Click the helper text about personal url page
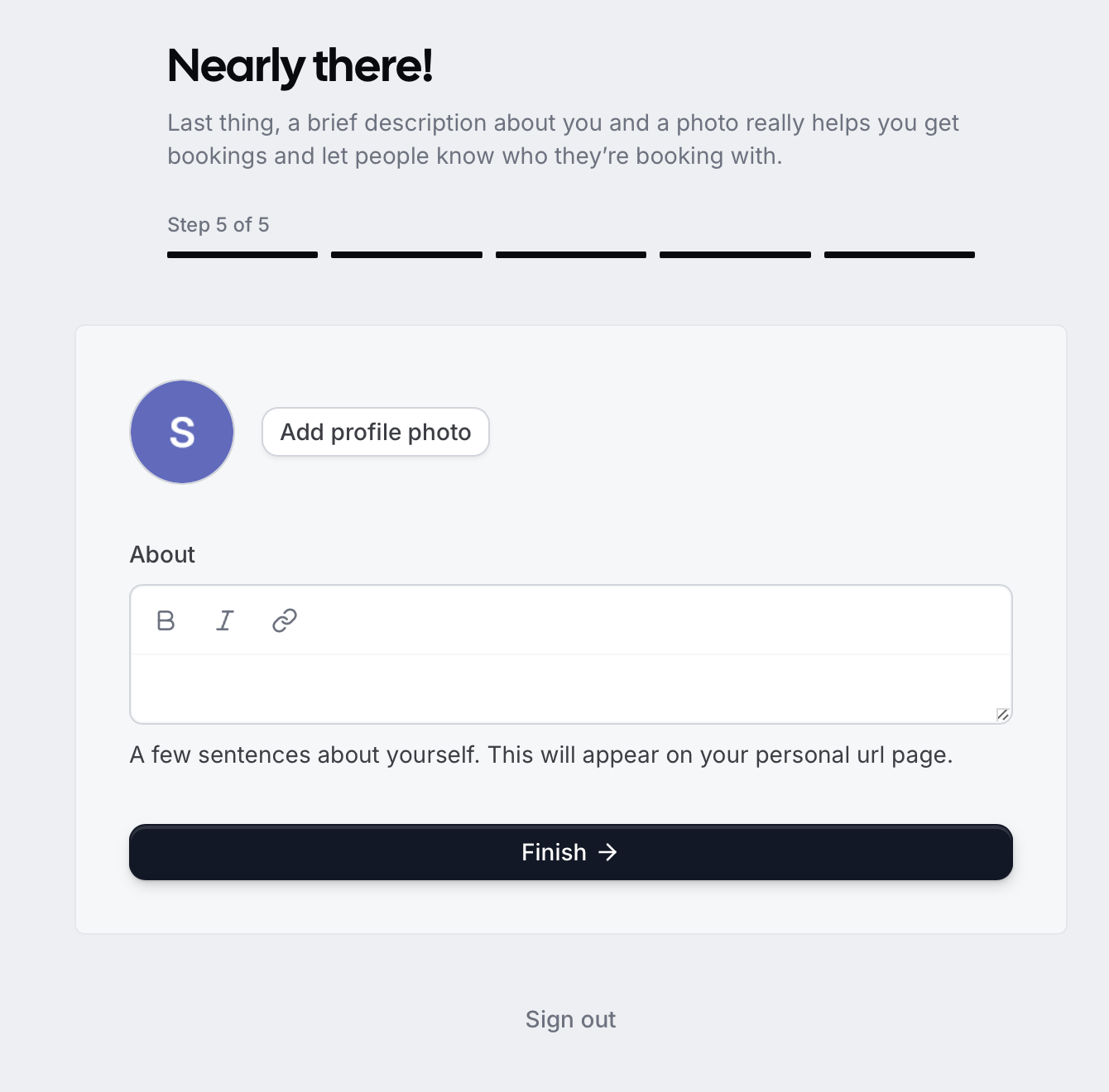1109x1092 pixels. point(541,754)
